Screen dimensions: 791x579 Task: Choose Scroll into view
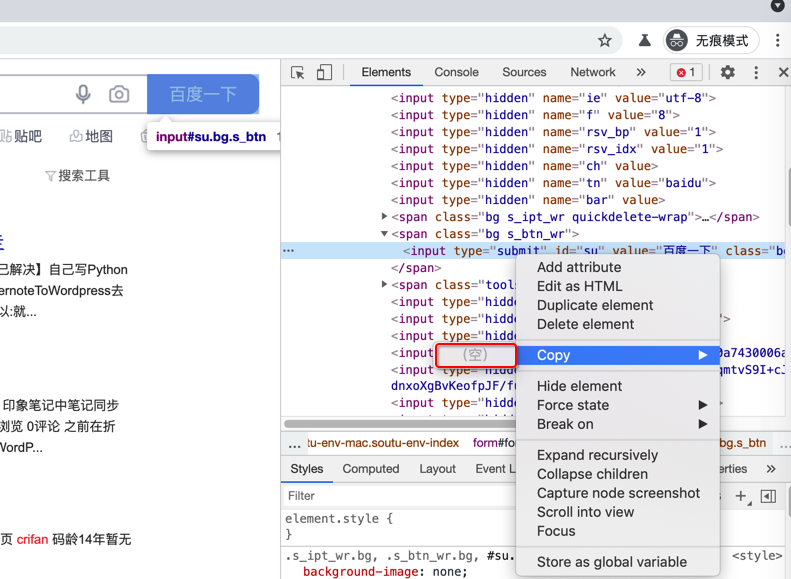click(x=618, y=512)
